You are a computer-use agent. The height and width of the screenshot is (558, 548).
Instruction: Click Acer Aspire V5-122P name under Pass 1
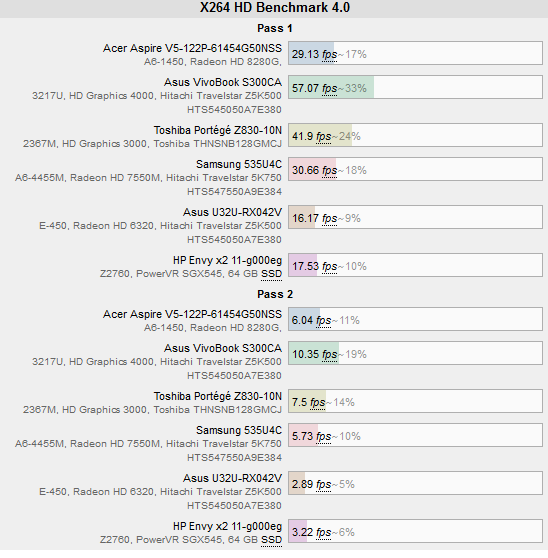(x=192, y=48)
